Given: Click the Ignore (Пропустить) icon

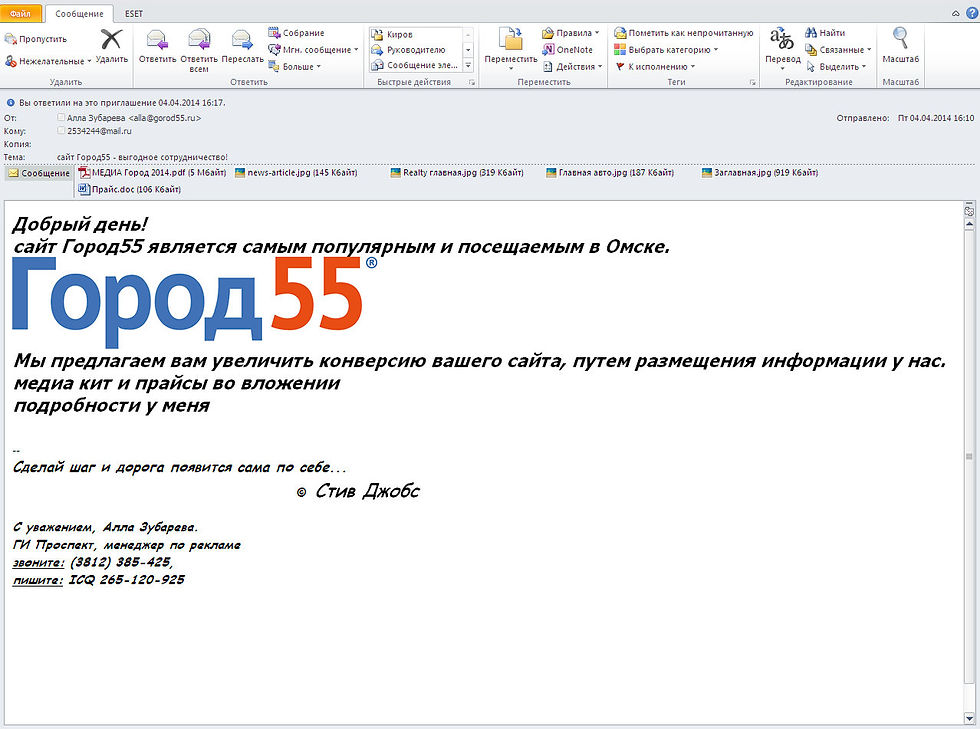Looking at the screenshot, I should coord(10,39).
